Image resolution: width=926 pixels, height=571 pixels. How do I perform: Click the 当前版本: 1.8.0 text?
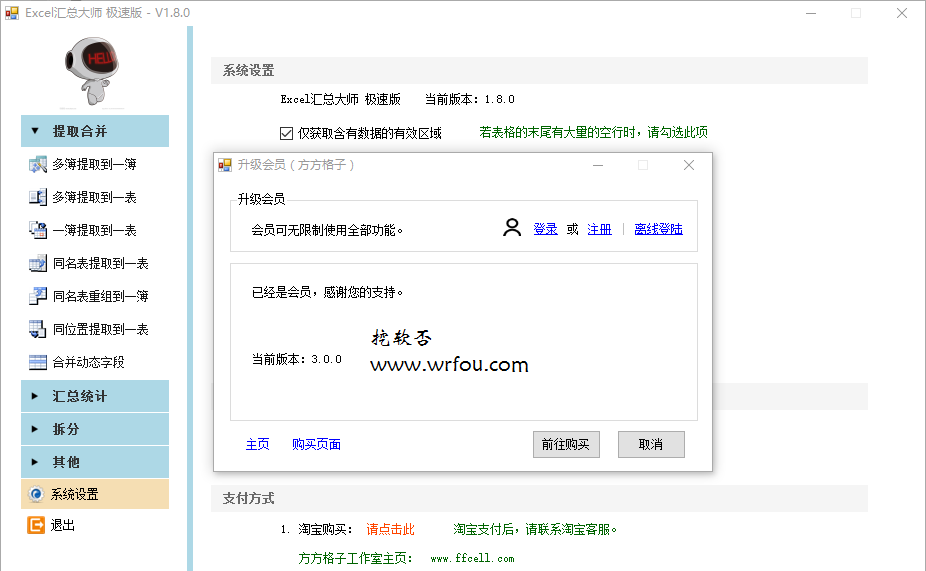(x=469, y=99)
